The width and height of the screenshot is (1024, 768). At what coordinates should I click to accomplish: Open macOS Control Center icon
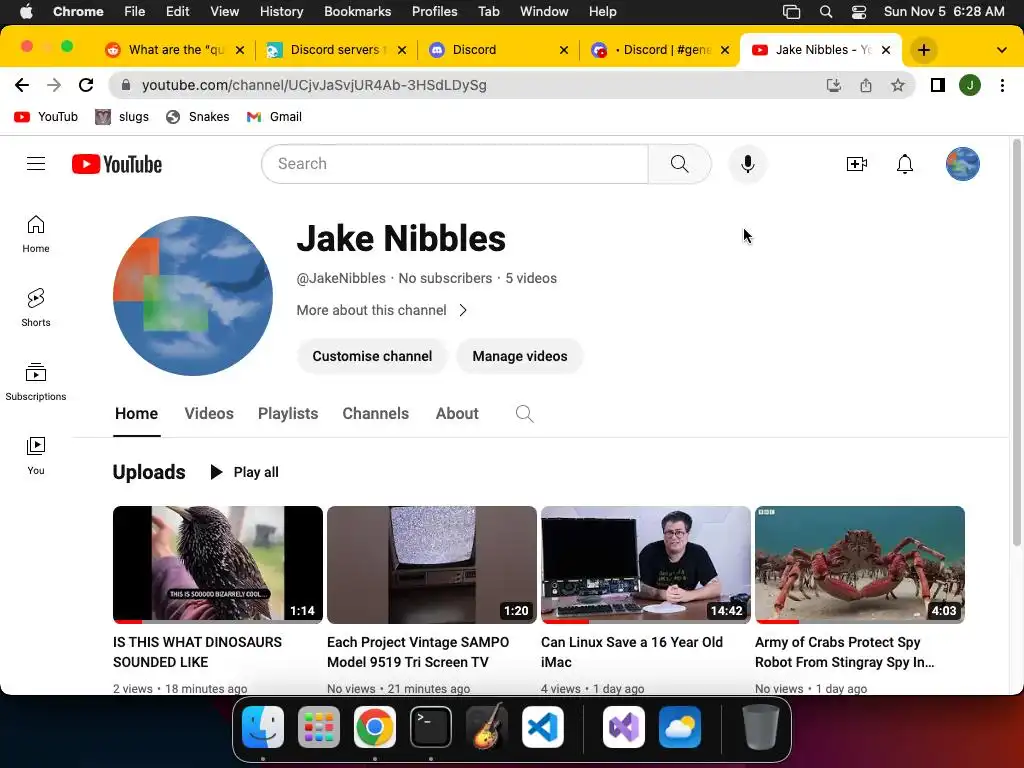(859, 11)
